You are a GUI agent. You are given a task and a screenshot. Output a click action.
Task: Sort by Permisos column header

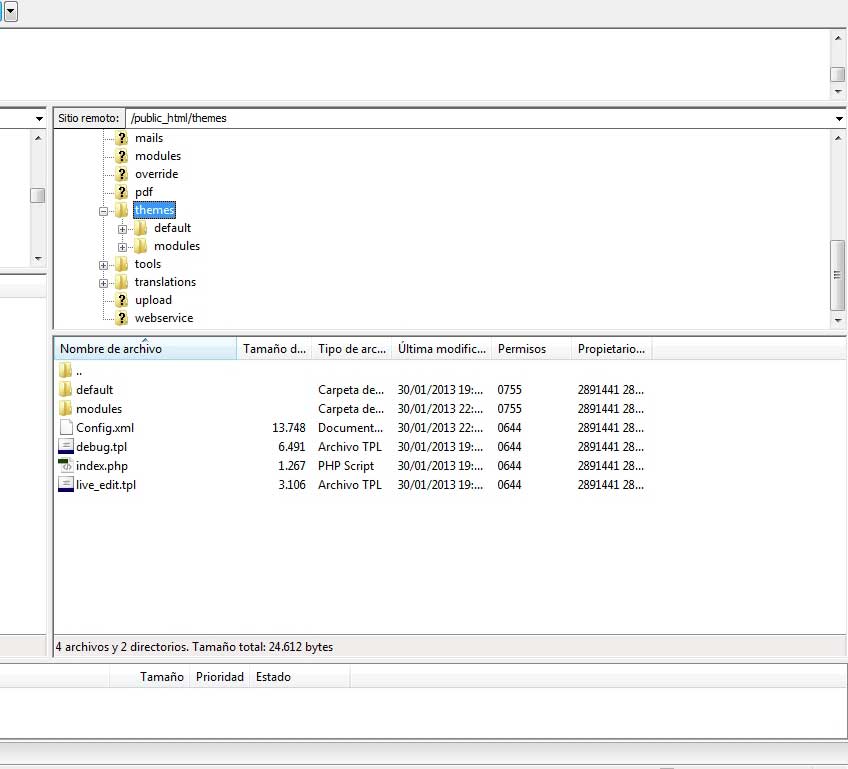[531, 349]
